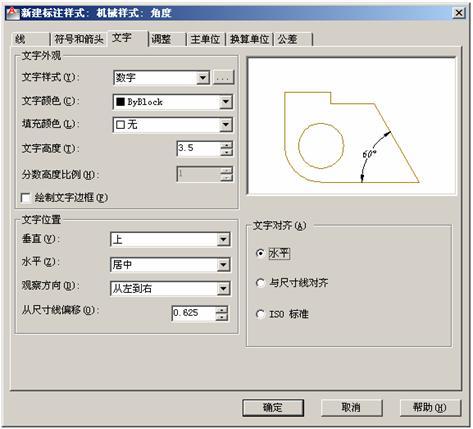Click the text style browse (...) button

pos(223,78)
